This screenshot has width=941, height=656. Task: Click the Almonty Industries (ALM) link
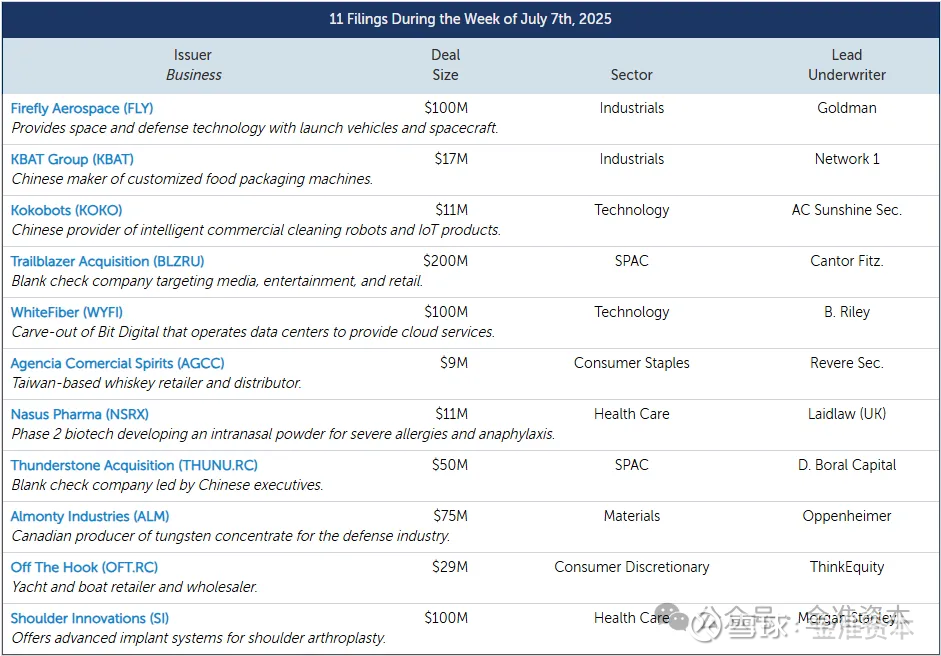click(x=90, y=516)
